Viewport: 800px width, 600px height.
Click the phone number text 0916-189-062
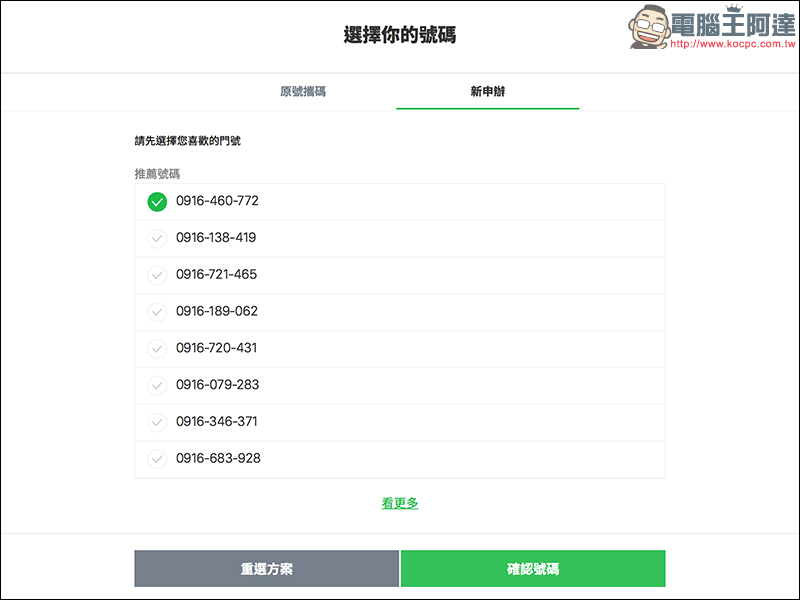pyautogui.click(x=217, y=311)
